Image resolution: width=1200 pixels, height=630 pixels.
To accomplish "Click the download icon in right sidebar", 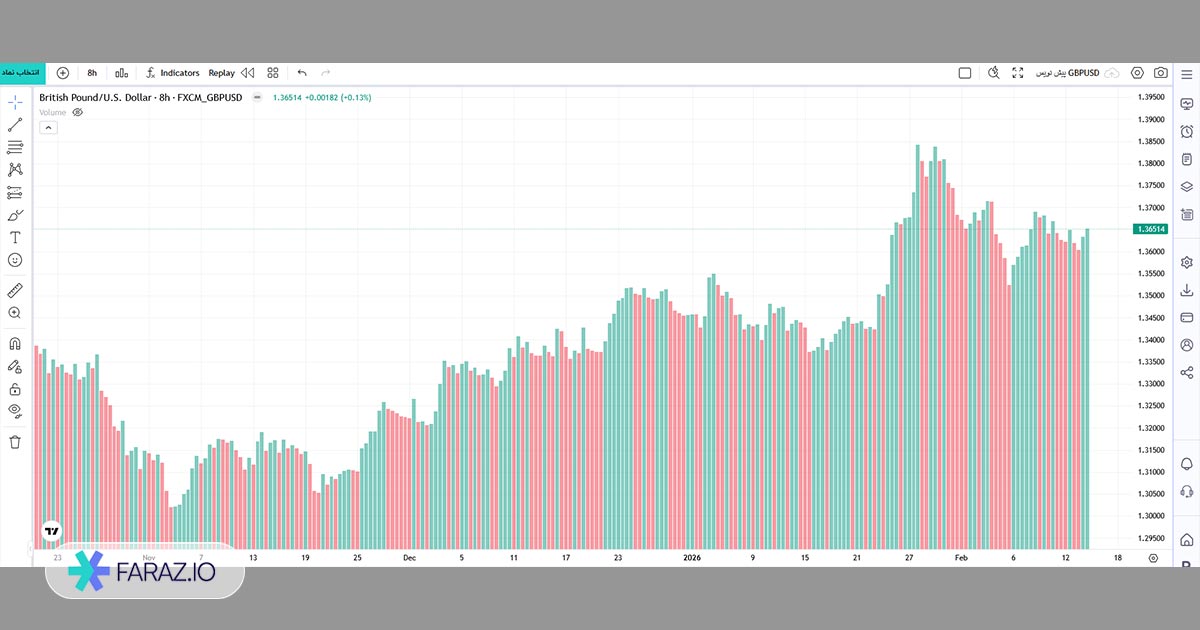I will [x=1187, y=290].
